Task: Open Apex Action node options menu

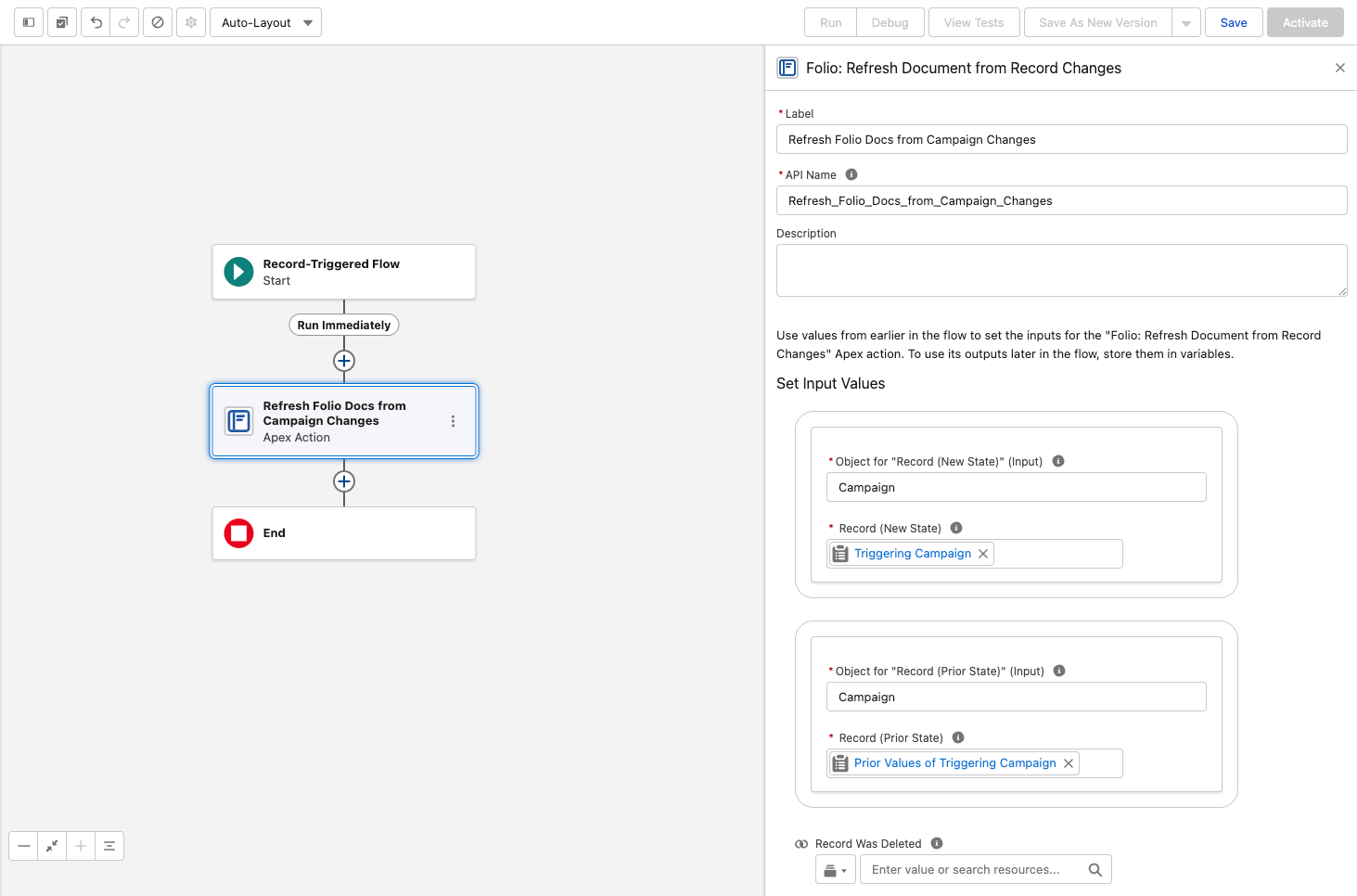Action: [453, 421]
